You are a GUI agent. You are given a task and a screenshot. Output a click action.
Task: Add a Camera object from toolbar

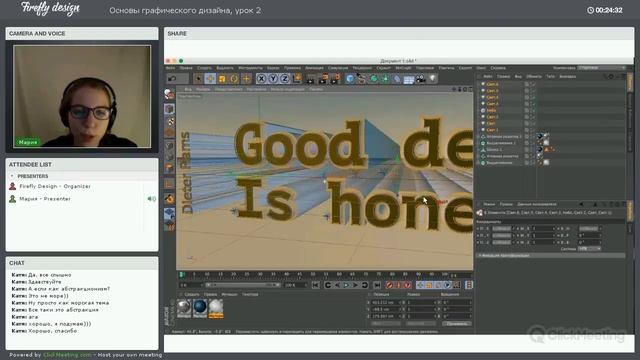[x=420, y=78]
